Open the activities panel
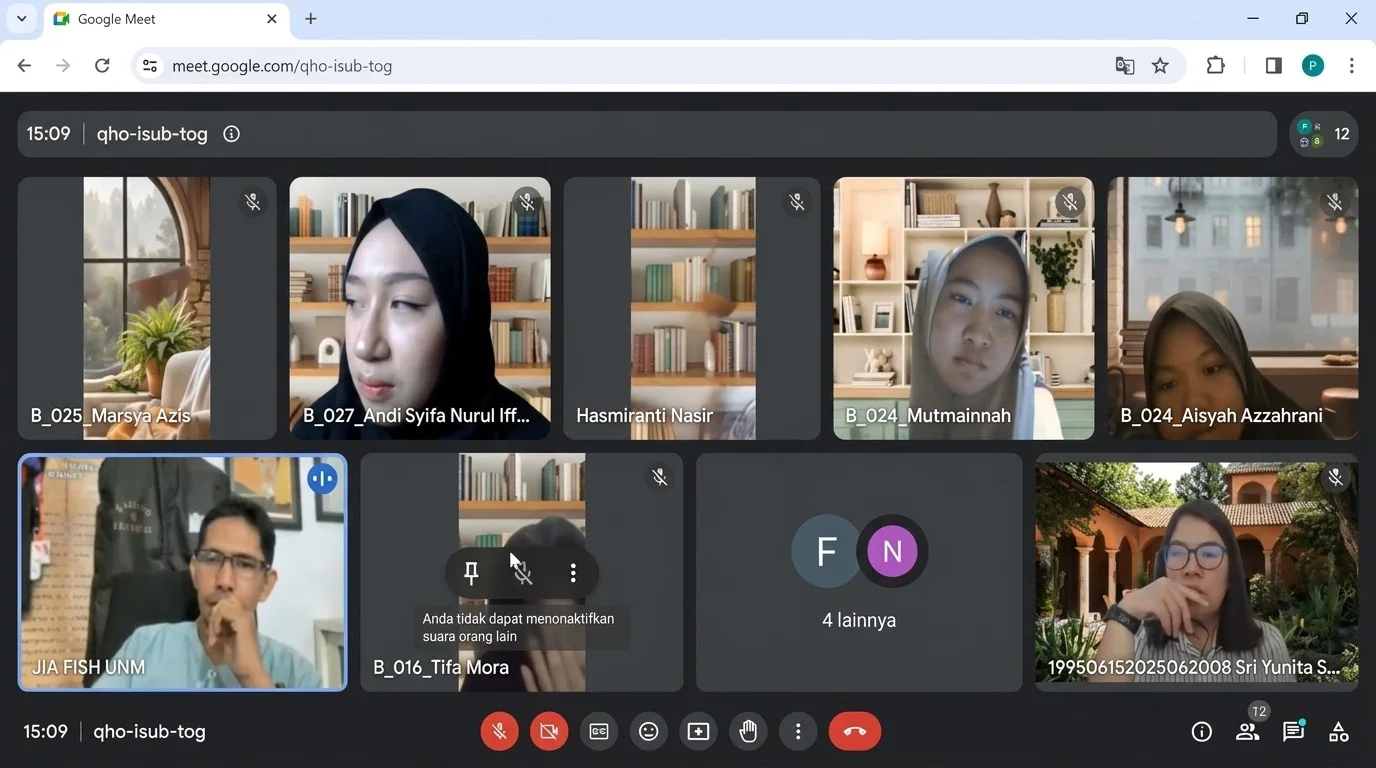Screen dimensions: 1376x768 (x=1339, y=732)
